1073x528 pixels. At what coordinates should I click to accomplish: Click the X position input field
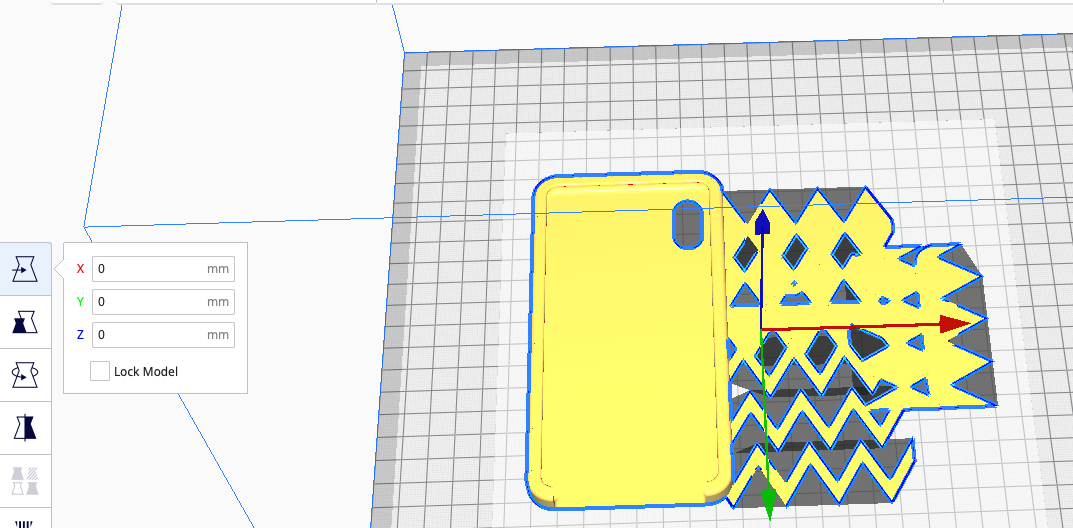pyautogui.click(x=164, y=269)
